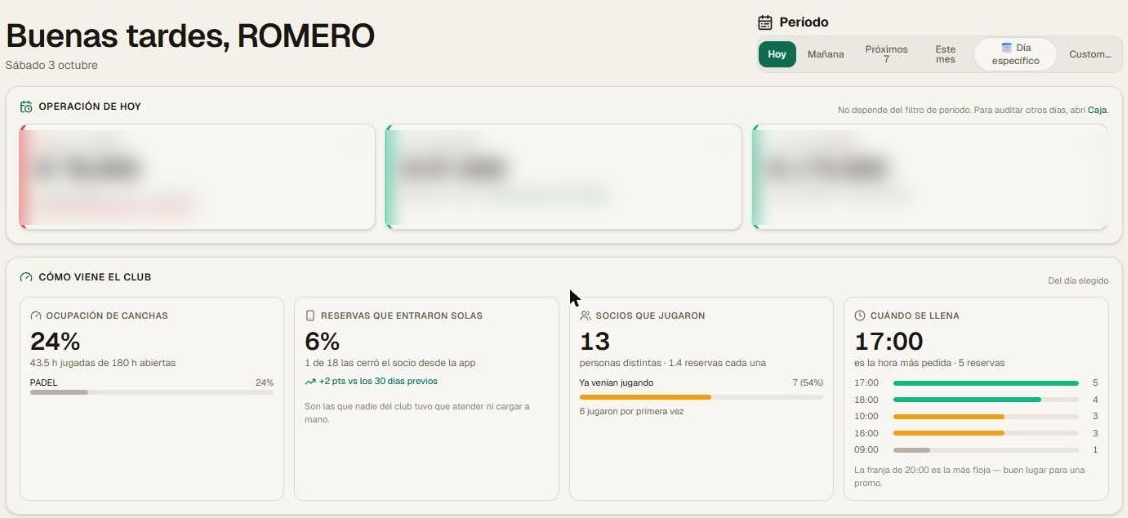Open the rightmost blurred operation card

[930, 177]
